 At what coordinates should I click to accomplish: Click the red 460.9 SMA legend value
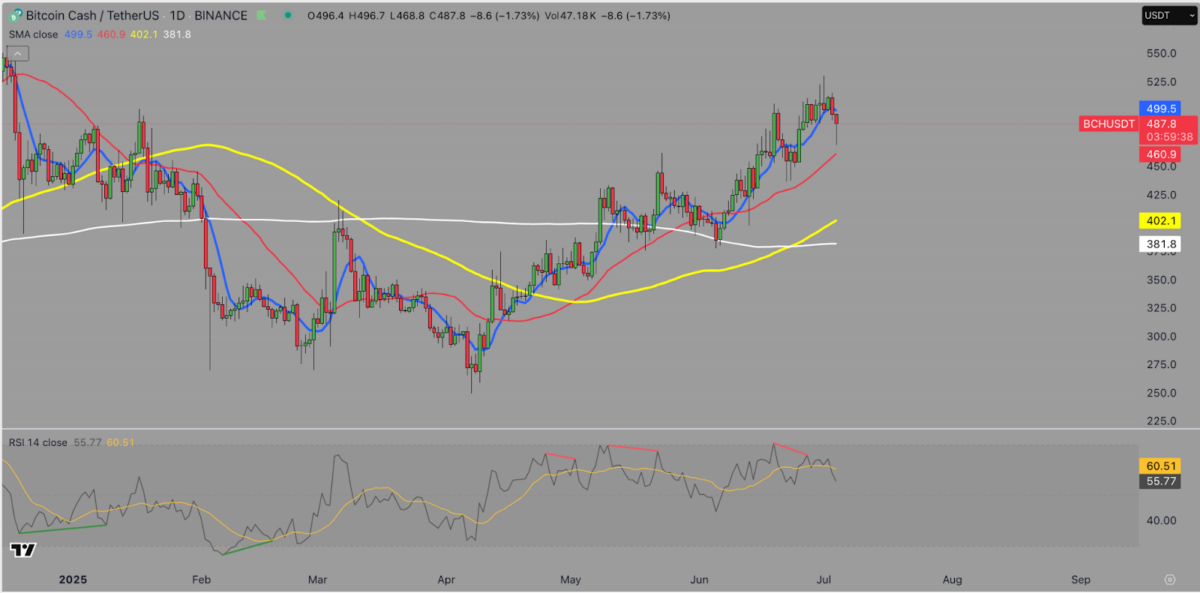(111, 34)
